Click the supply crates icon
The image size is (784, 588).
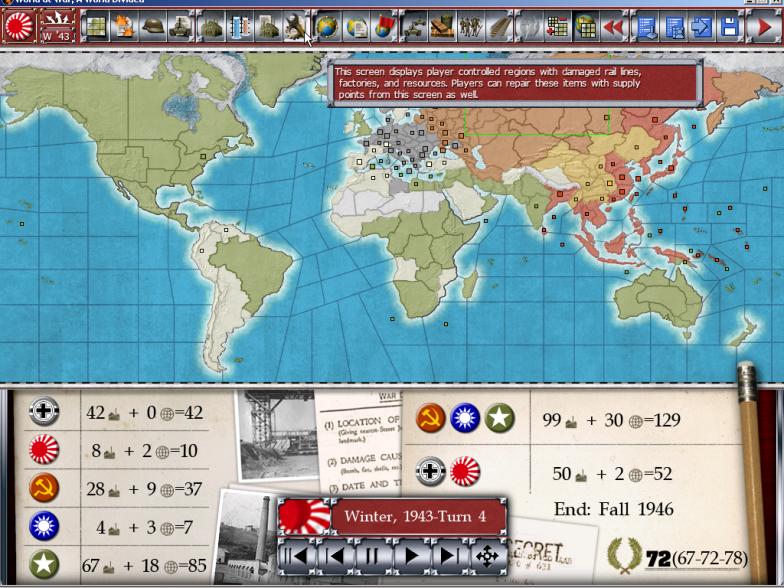coord(442,26)
